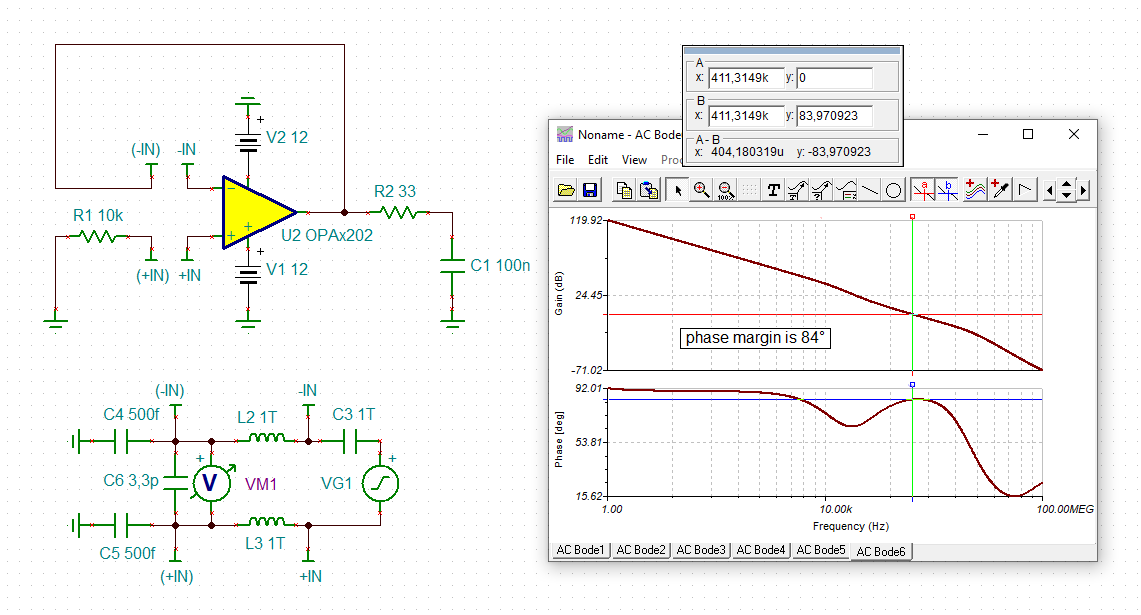This screenshot has height=615, width=1141.
Task: Click the Phase [deg] axis label
Action: pos(559,440)
